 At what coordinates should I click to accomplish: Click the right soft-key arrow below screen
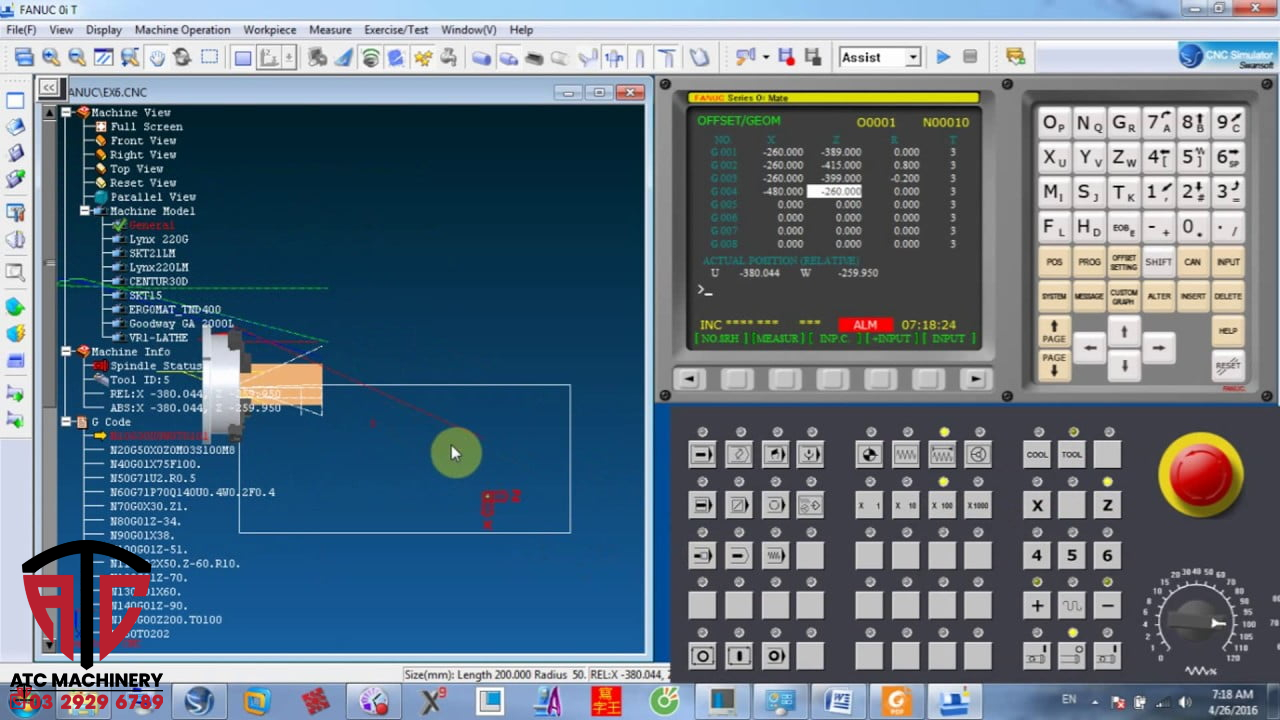coord(976,379)
